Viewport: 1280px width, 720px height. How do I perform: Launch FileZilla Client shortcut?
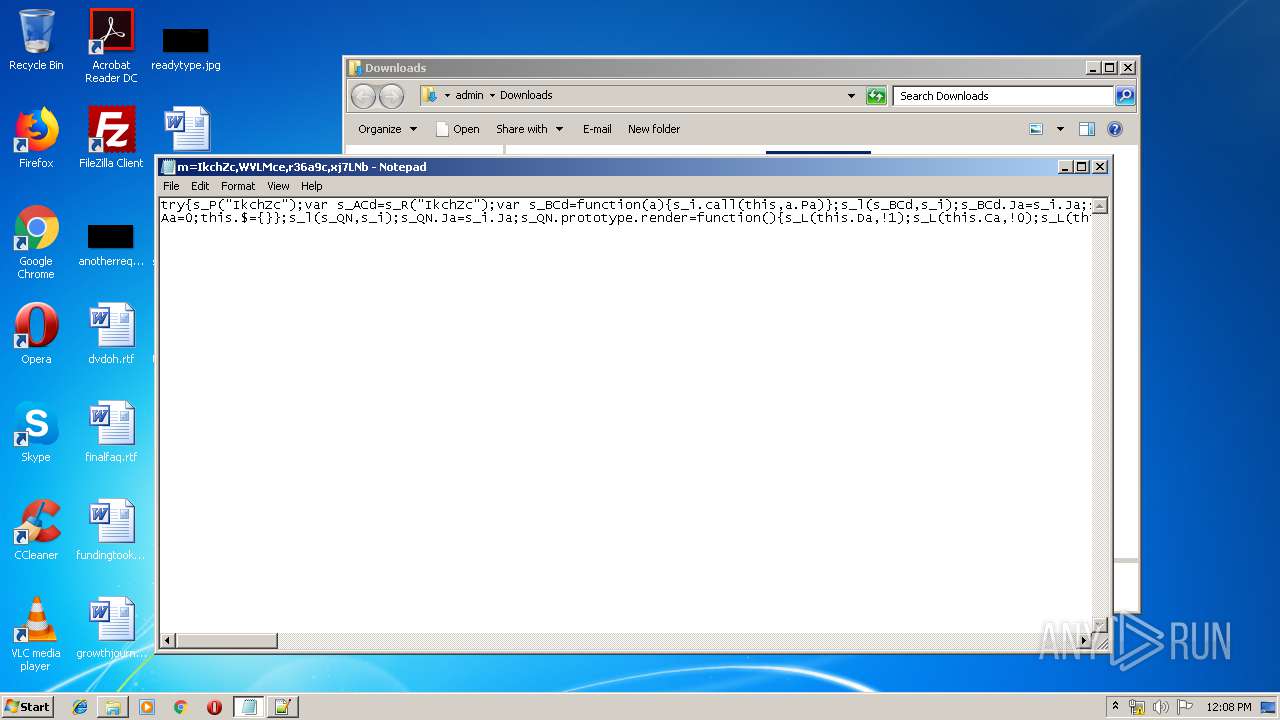click(x=111, y=138)
